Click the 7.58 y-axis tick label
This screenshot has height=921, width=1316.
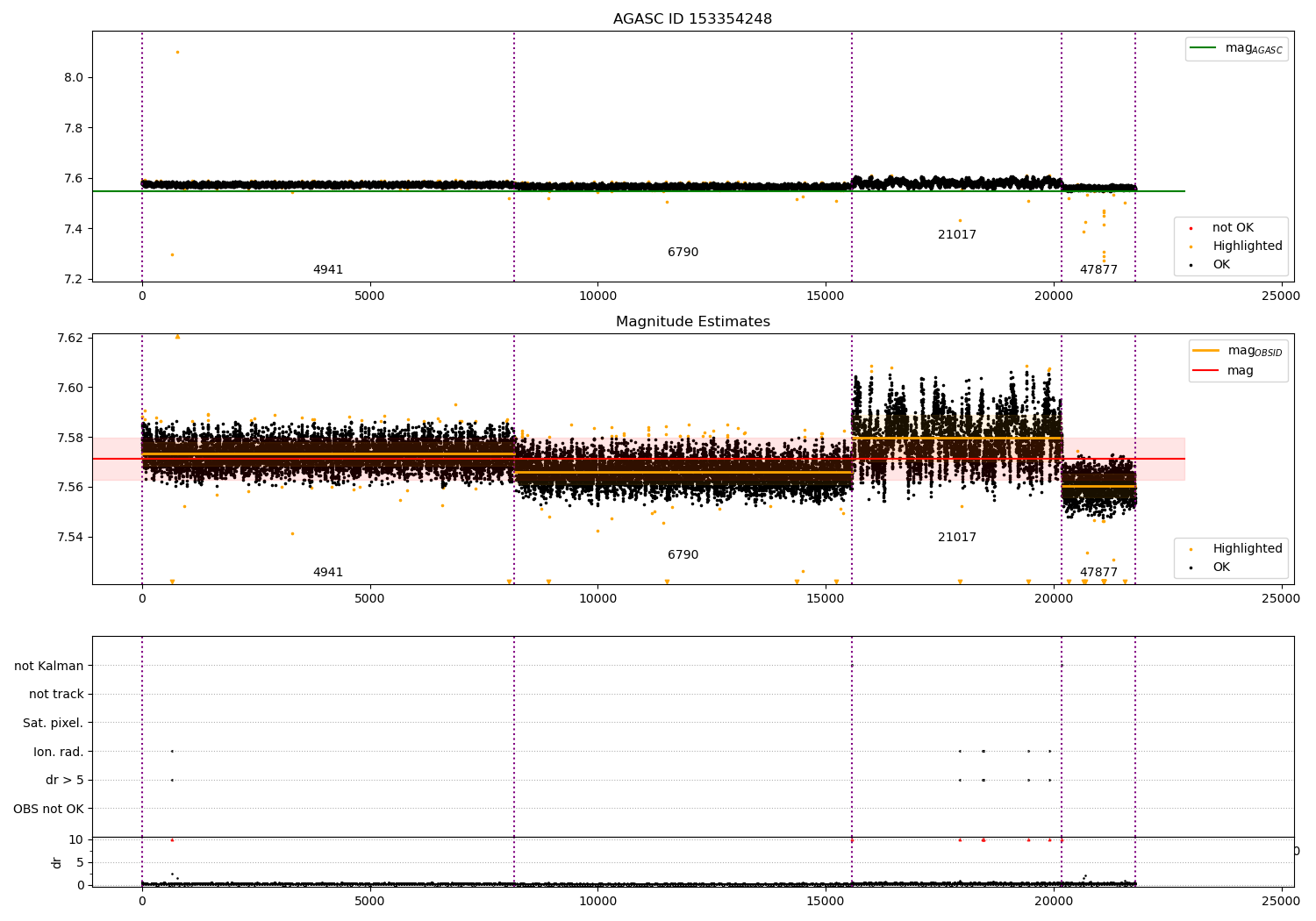click(x=70, y=438)
